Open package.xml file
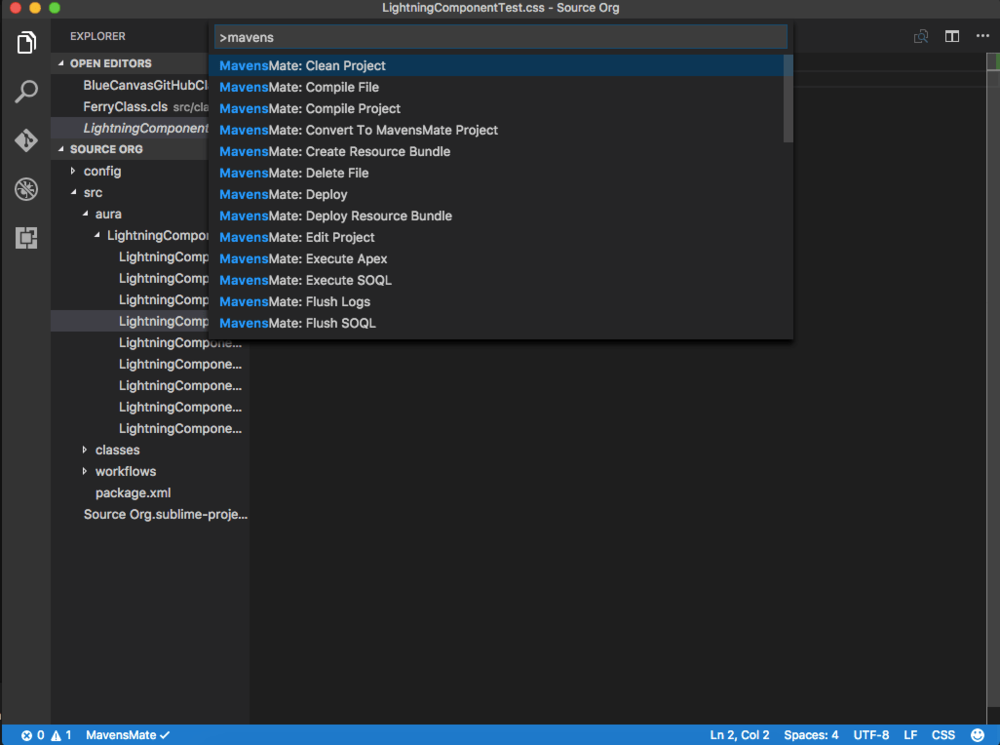This screenshot has height=745, width=1000. coord(133,493)
